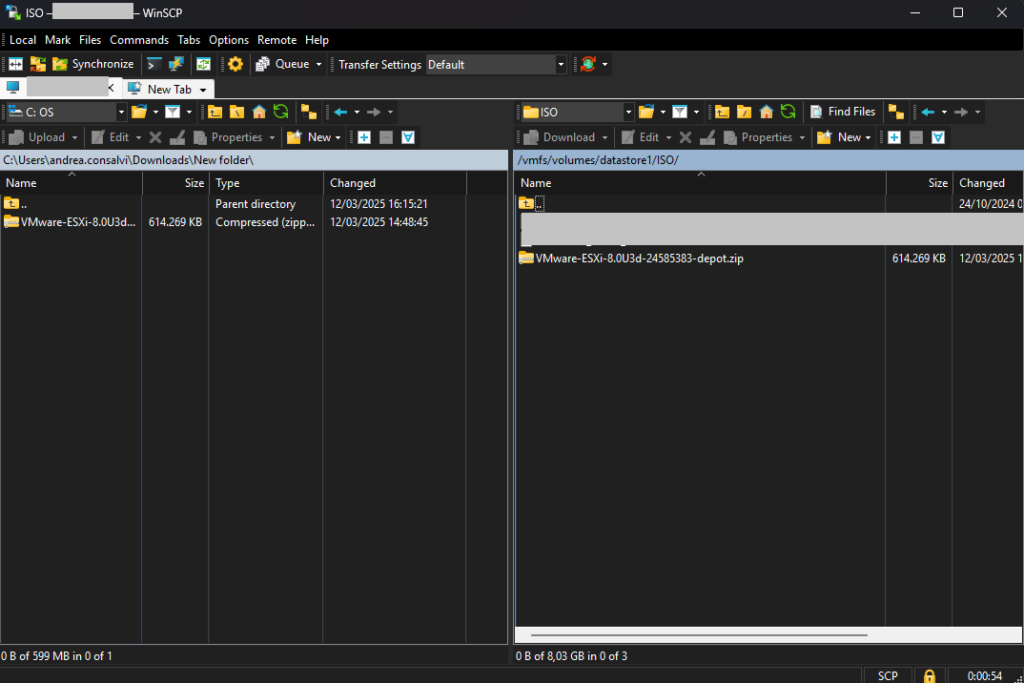Click the Queue button
This screenshot has width=1024, height=683.
(x=282, y=64)
